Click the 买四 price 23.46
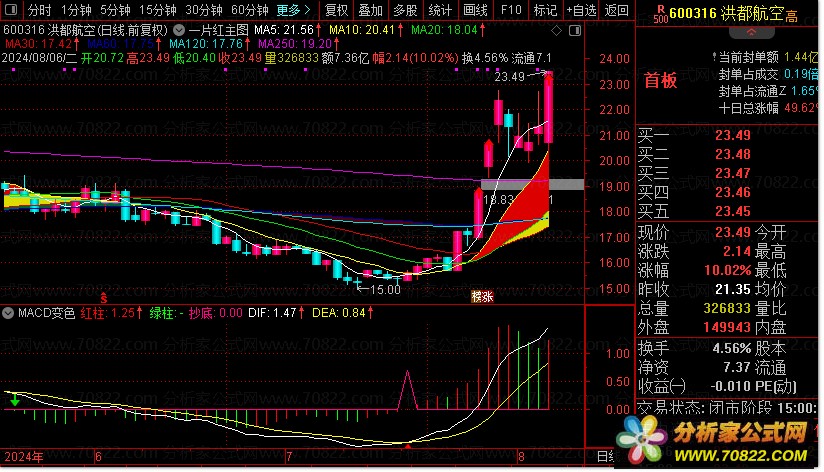This screenshot has height=472, width=824. coord(733,192)
